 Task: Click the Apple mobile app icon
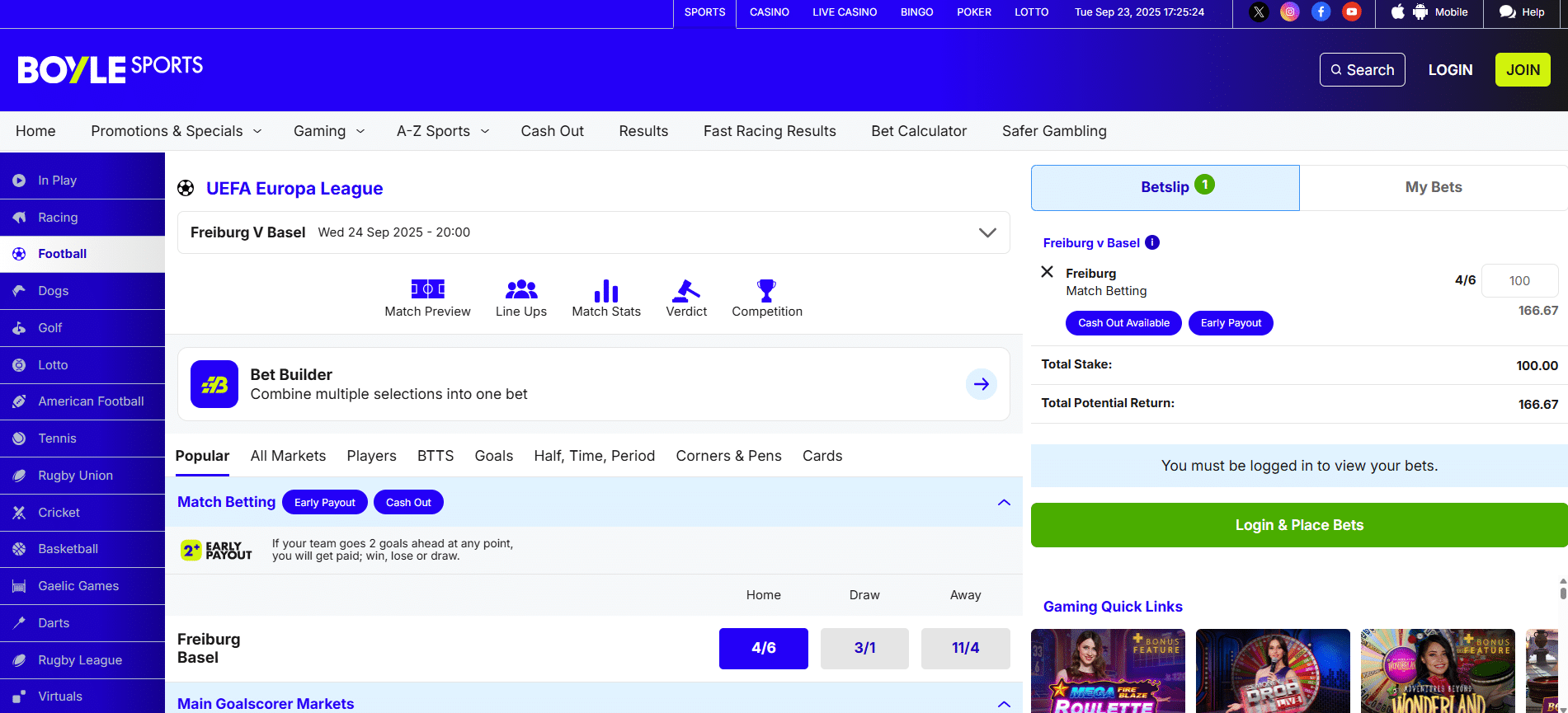point(1397,12)
